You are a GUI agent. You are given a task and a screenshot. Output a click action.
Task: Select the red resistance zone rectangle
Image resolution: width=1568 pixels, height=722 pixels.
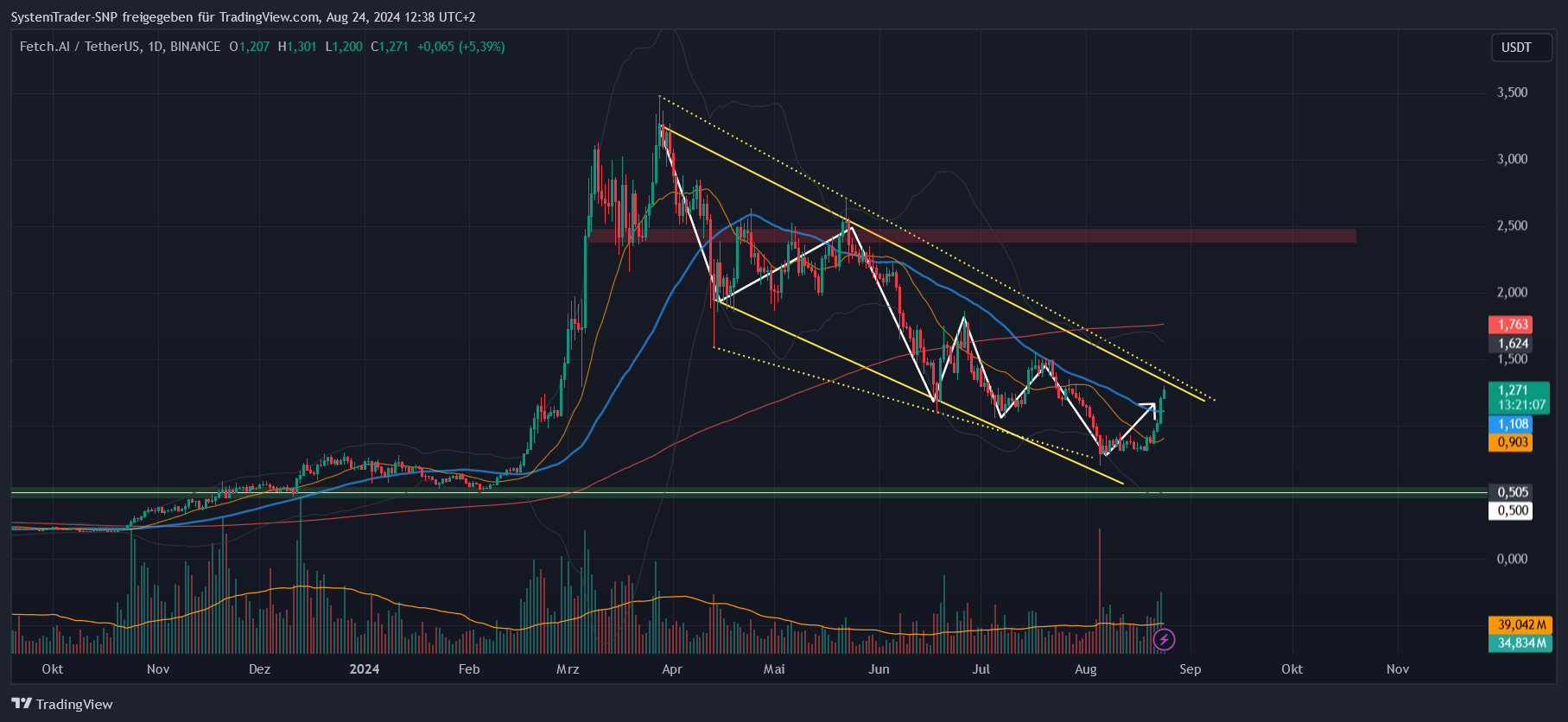tap(971, 236)
